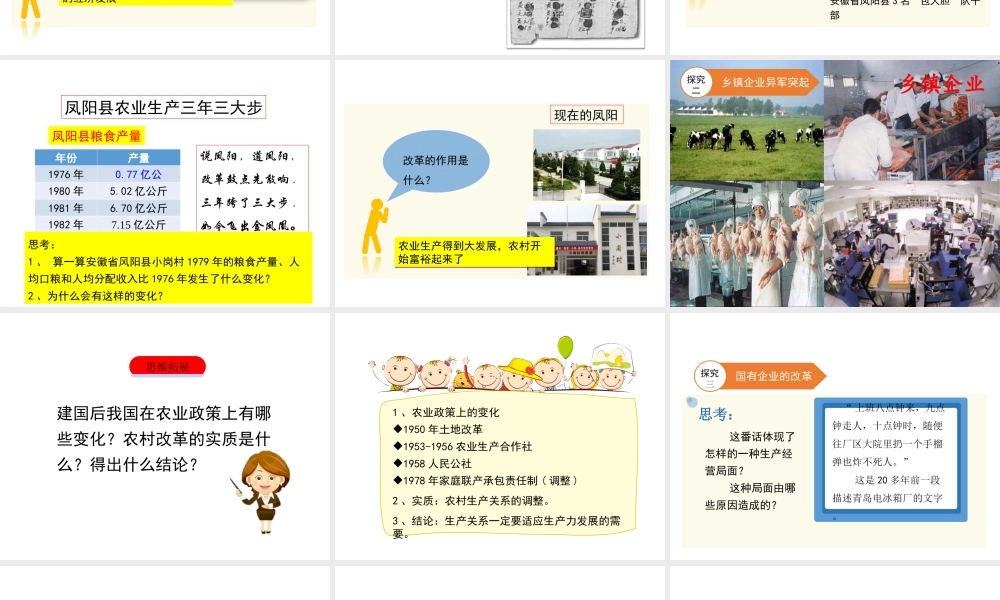Click the 乡镇企业异军突起 orange banner

coord(766,82)
